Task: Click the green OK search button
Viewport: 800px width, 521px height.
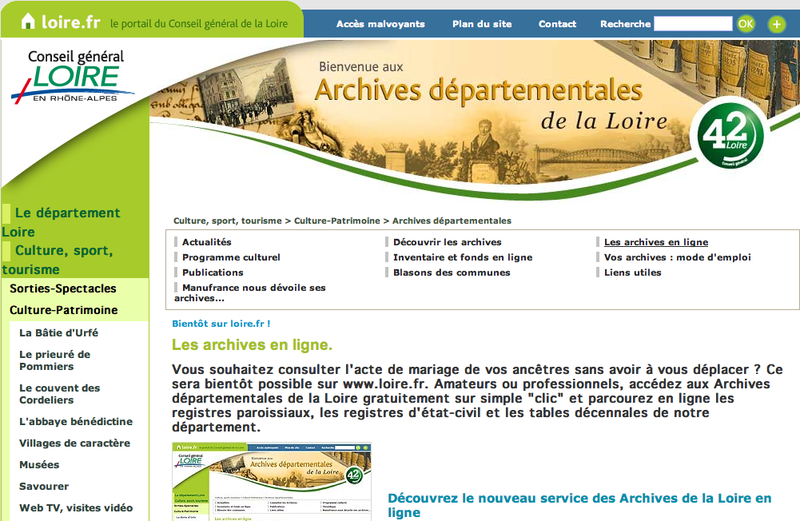Action: tap(745, 23)
